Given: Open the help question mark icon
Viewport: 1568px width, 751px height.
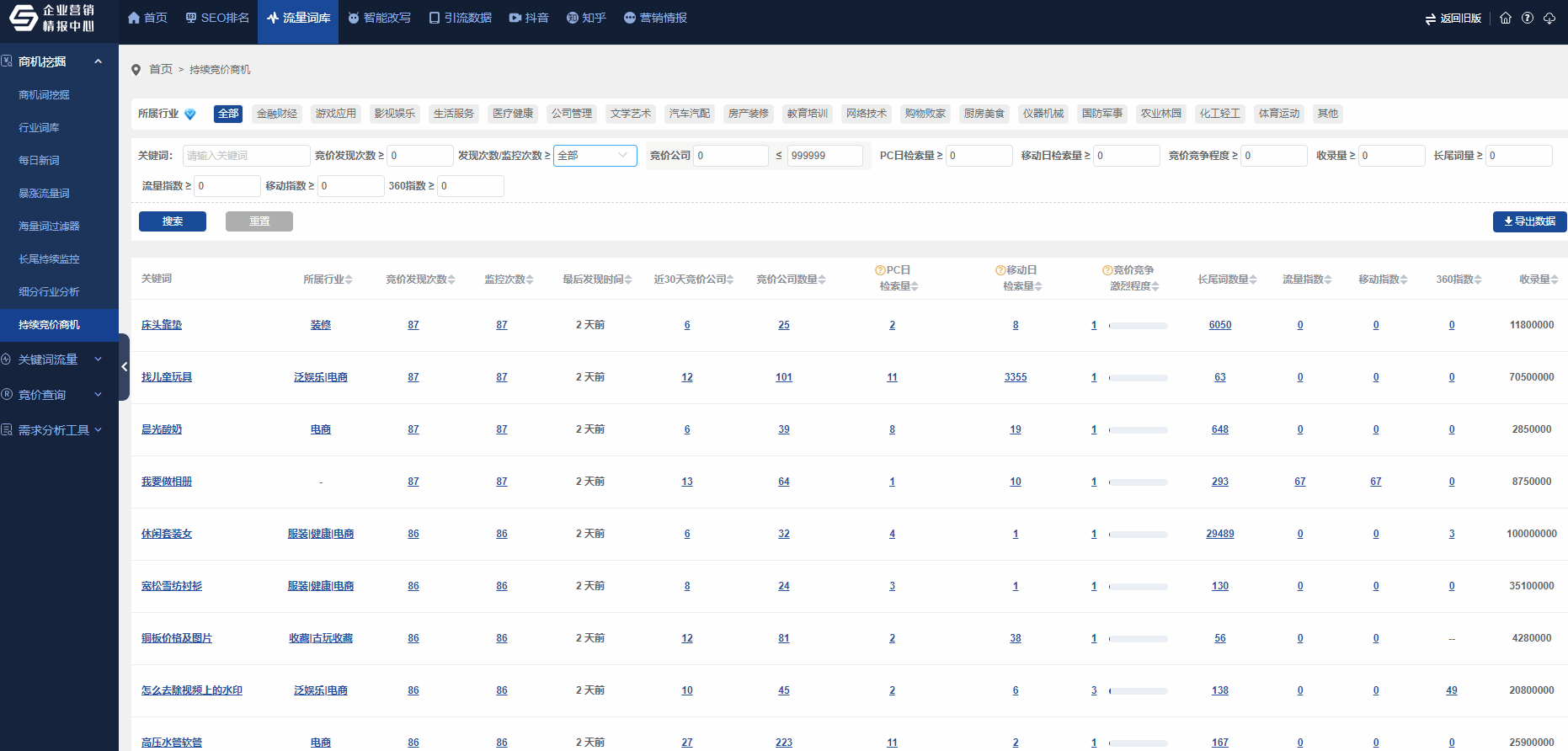Looking at the screenshot, I should (1528, 18).
